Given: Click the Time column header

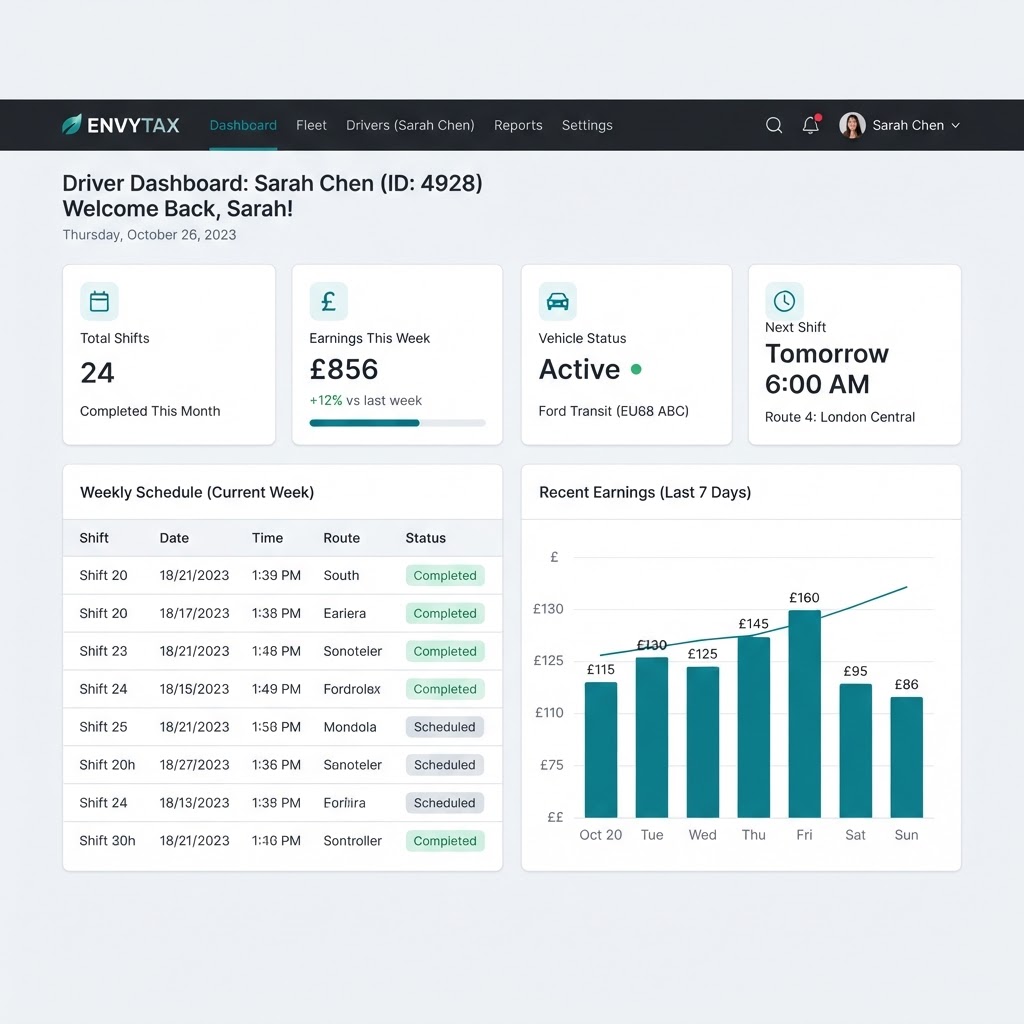Looking at the screenshot, I should click(x=268, y=538).
